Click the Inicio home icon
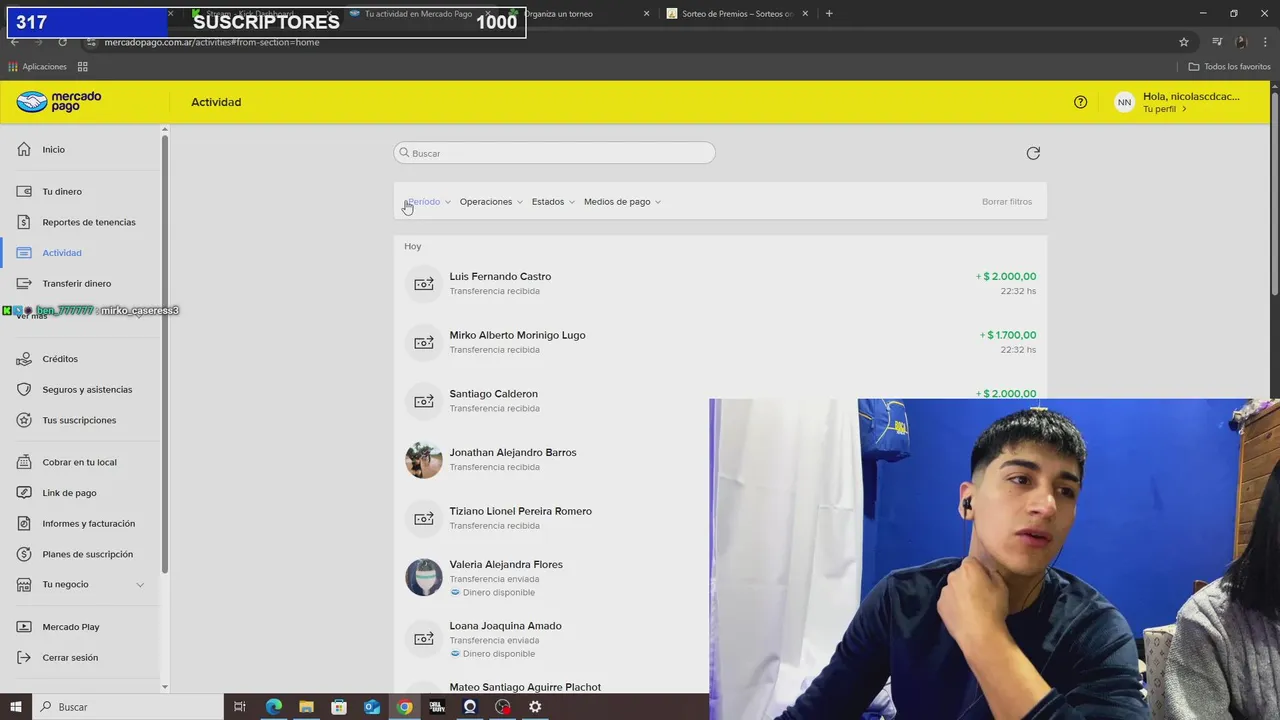This screenshot has width=1280, height=720. click(24, 149)
